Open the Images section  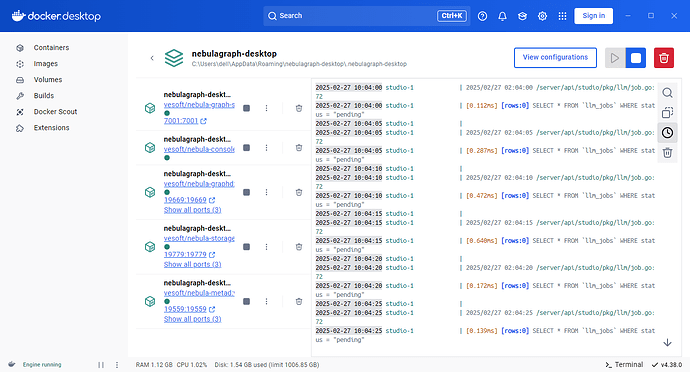45,63
